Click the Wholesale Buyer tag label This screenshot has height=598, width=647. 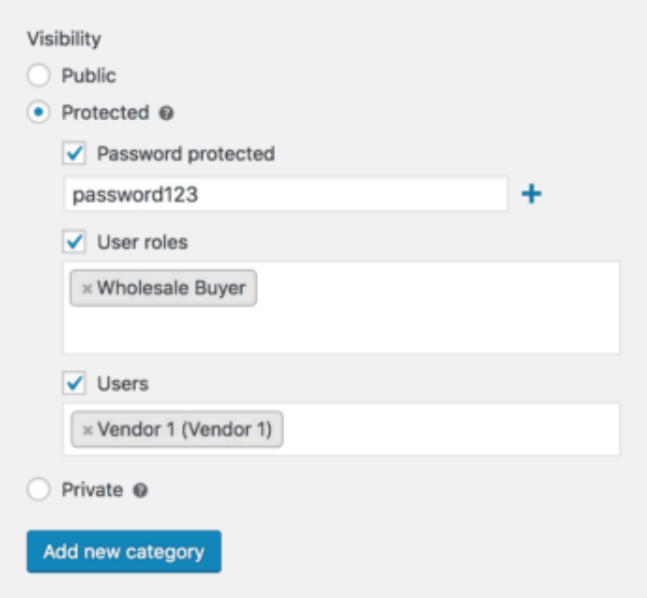[x=171, y=289]
